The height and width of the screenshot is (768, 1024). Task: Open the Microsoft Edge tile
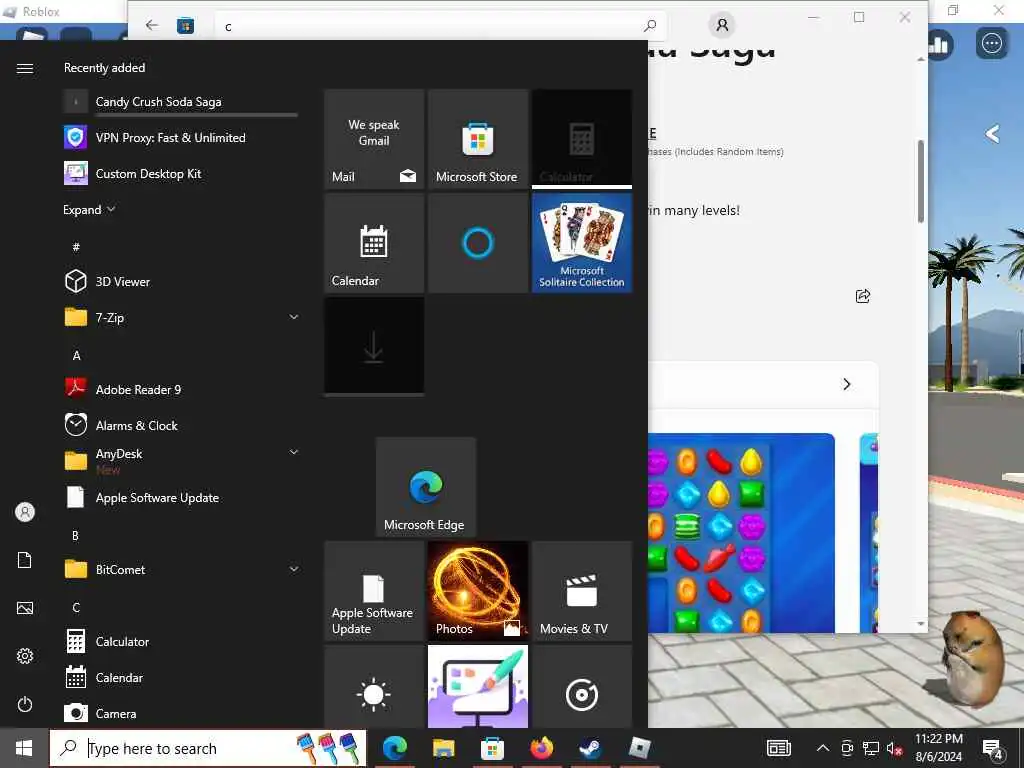(426, 487)
